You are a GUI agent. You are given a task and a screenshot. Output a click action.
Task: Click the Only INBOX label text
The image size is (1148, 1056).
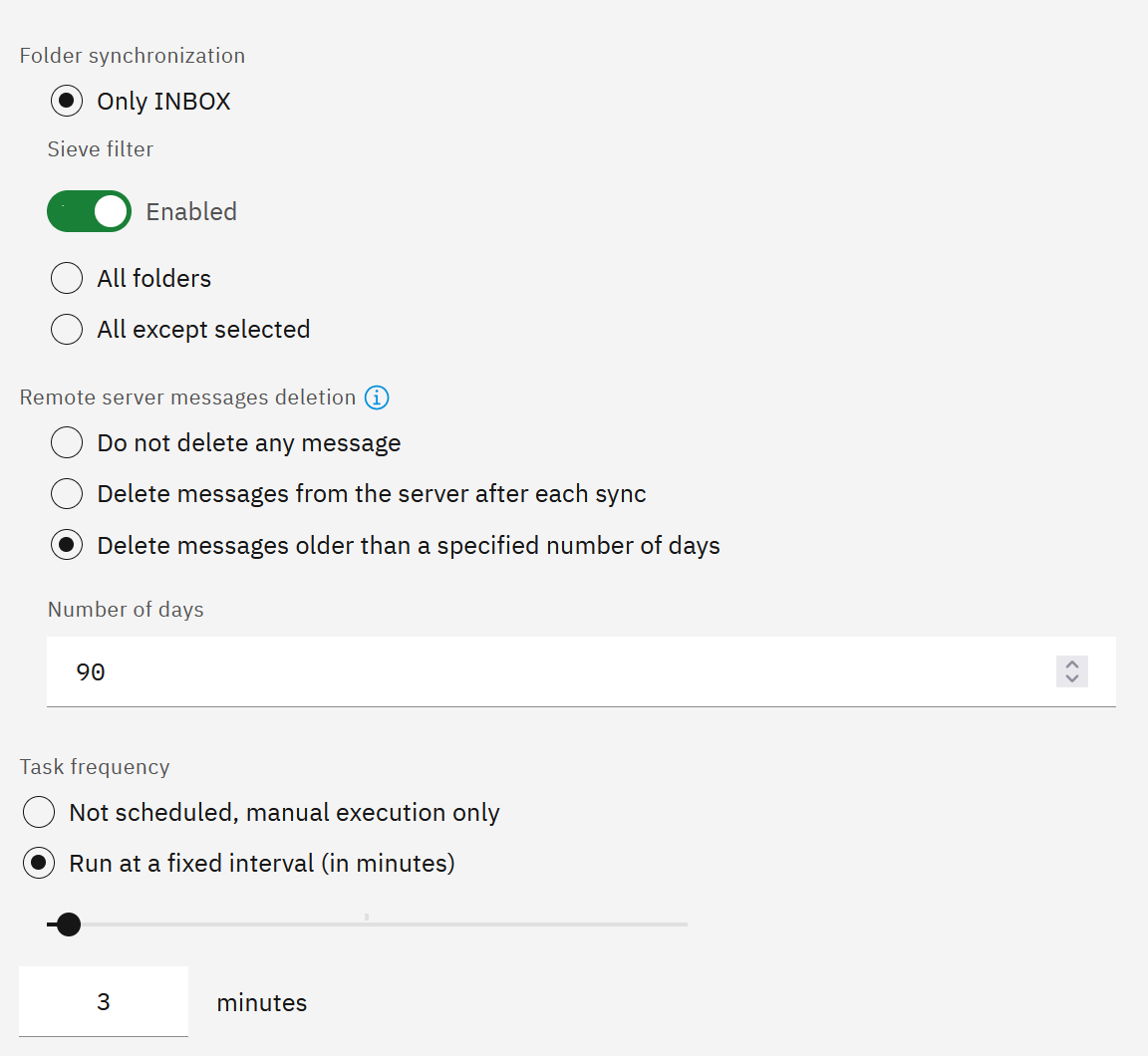pos(164,101)
